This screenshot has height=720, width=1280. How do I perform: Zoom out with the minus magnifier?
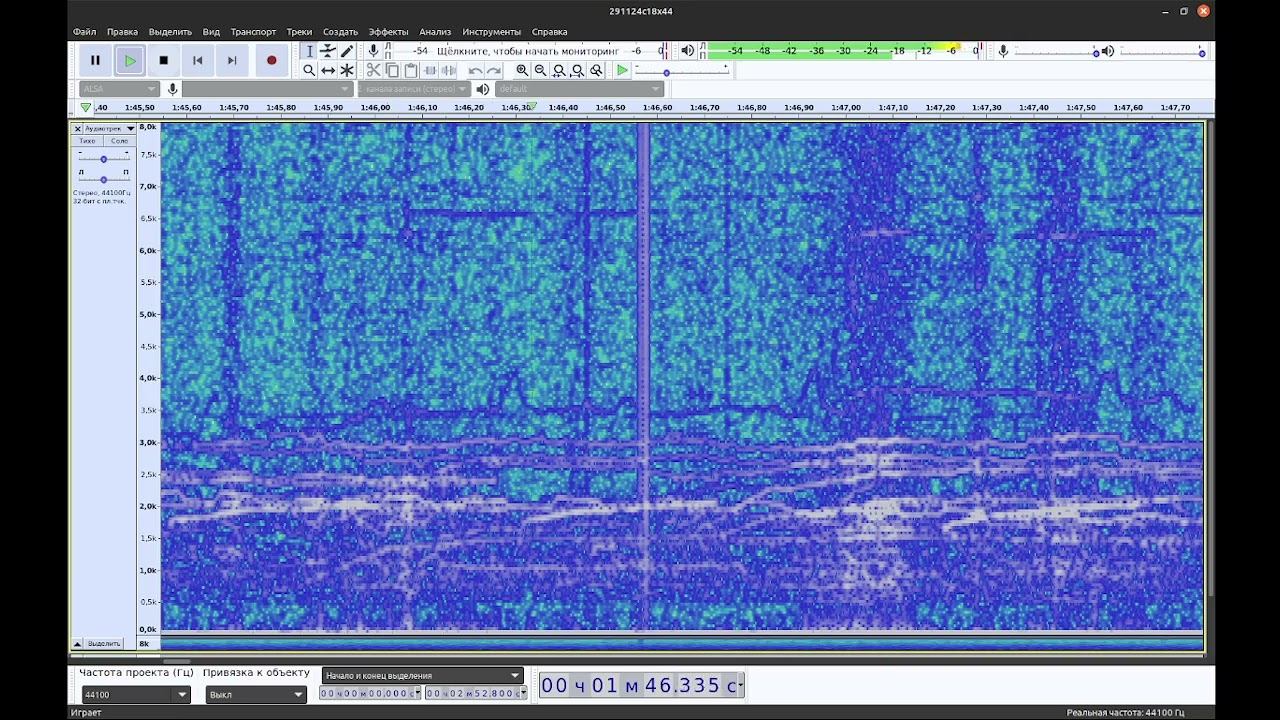tap(541, 70)
